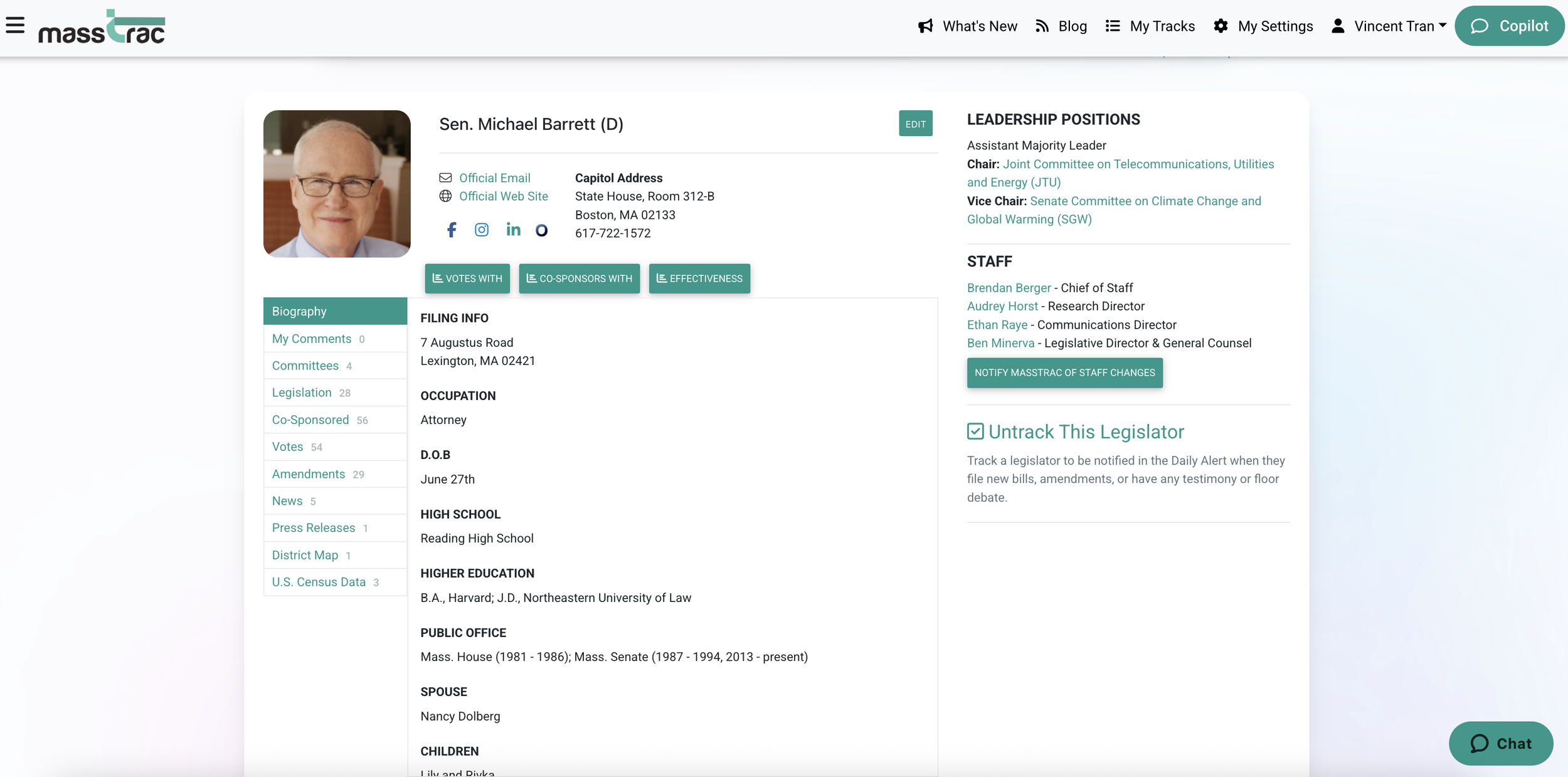
Task: Open My Settings gear icon
Action: coord(1221,26)
